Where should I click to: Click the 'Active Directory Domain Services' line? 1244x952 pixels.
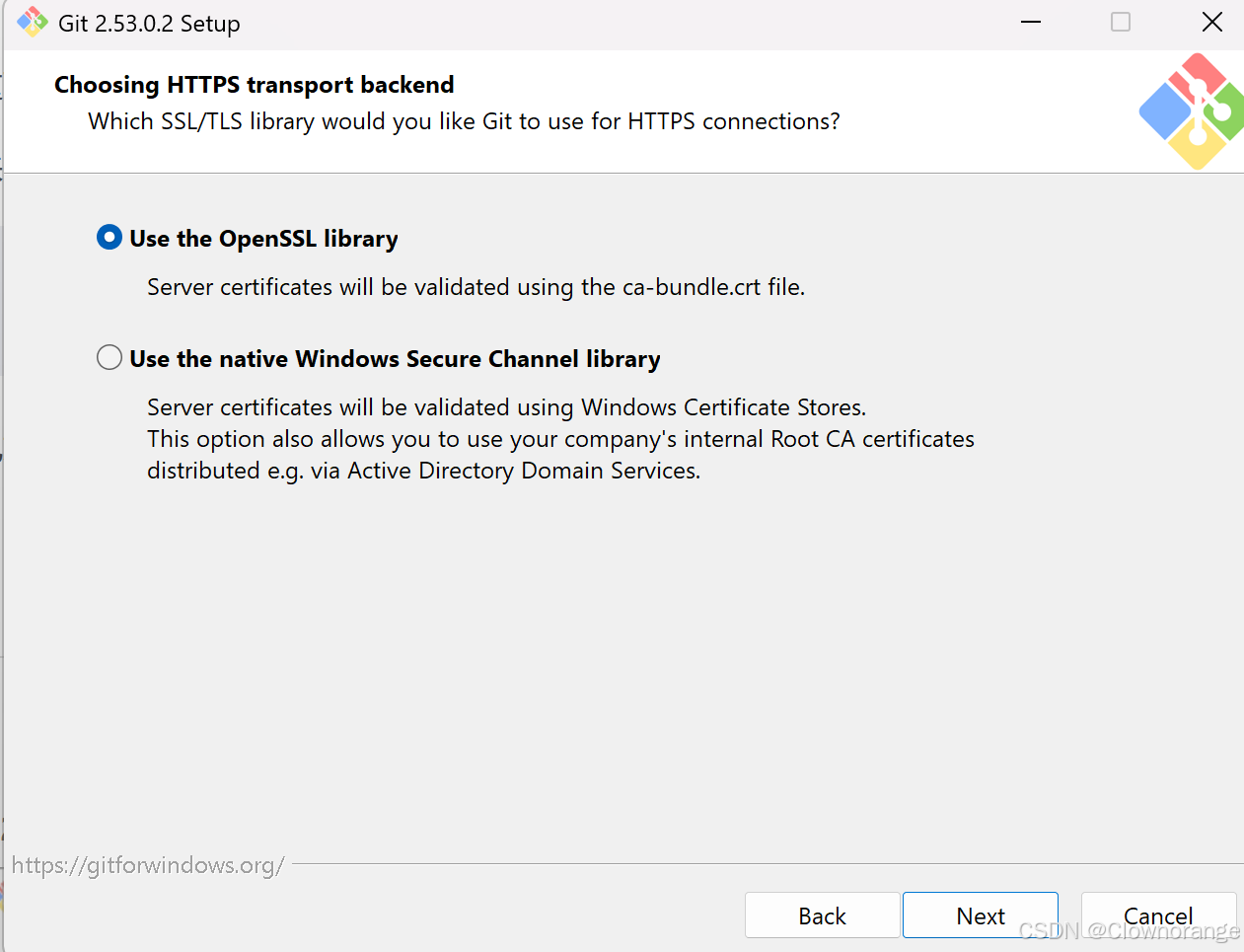[423, 471]
